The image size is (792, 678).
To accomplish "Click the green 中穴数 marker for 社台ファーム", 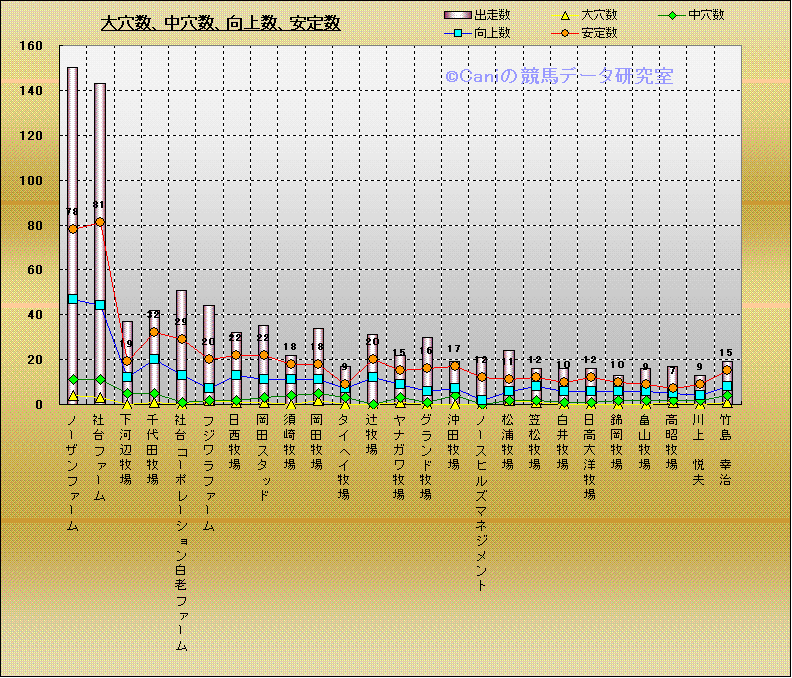I will [100, 380].
